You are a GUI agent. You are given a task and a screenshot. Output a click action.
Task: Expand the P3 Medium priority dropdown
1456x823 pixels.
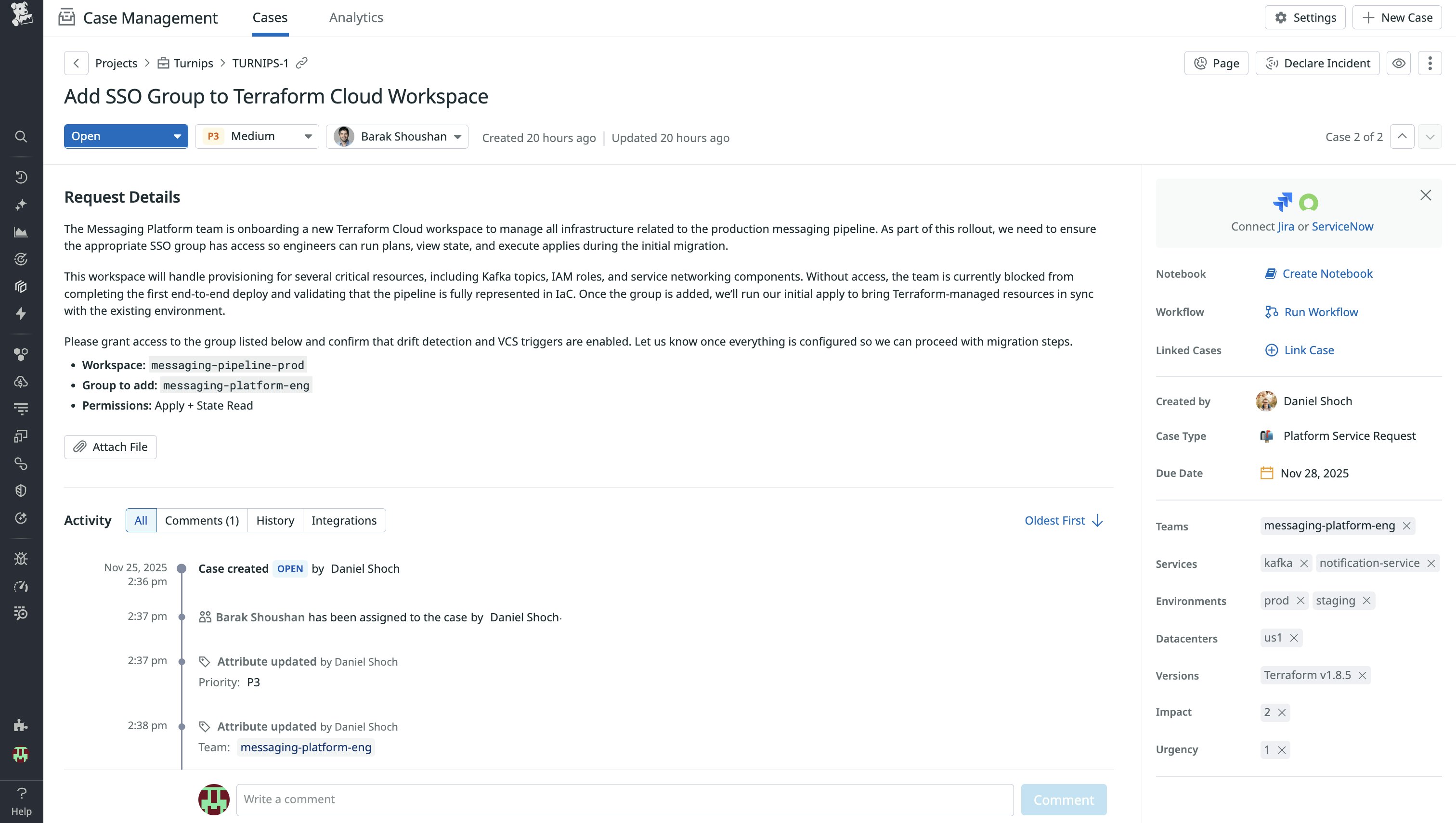point(257,136)
